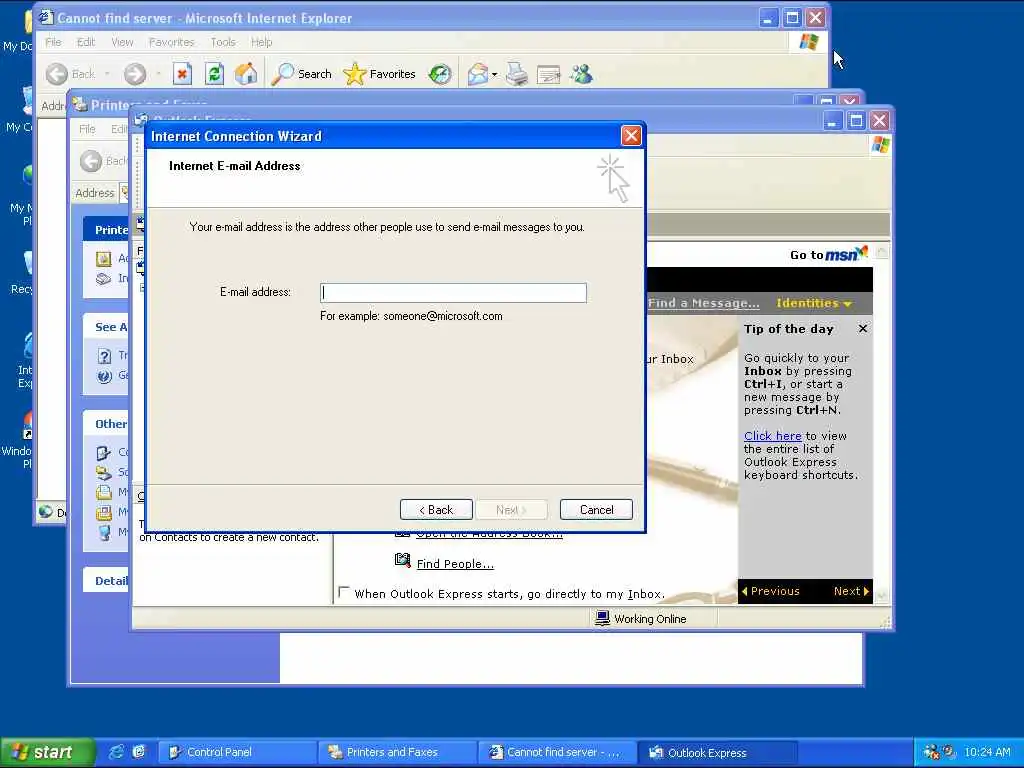Click the Find People link
This screenshot has height=768, width=1024.
455,564
